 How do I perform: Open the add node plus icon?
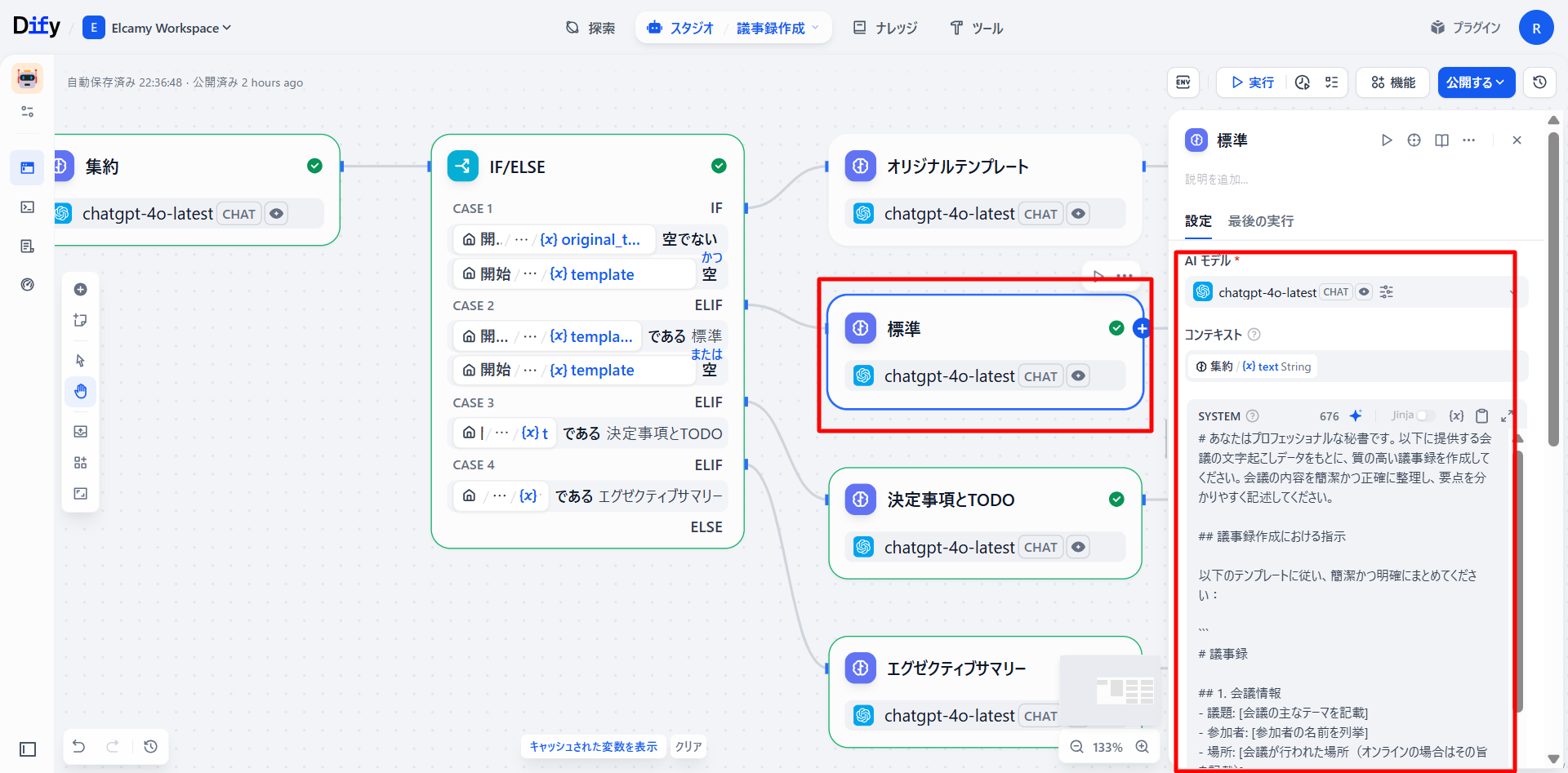pyautogui.click(x=80, y=289)
